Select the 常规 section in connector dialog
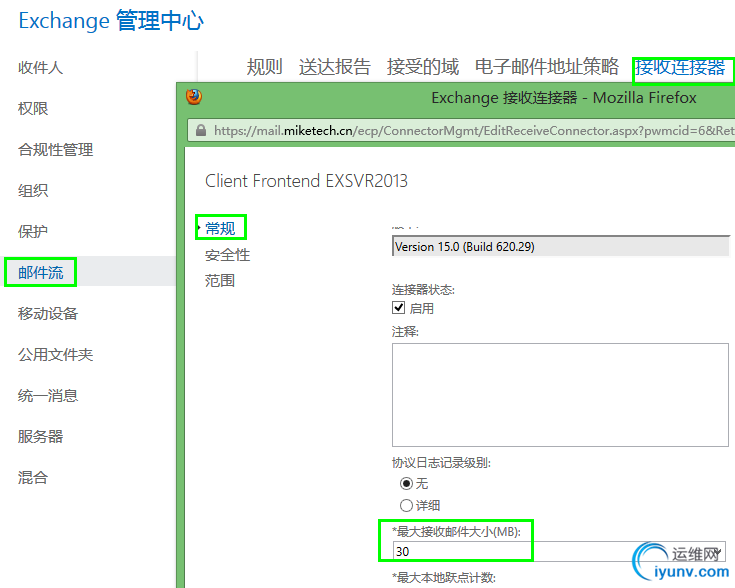This screenshot has width=735, height=588. tap(220, 228)
